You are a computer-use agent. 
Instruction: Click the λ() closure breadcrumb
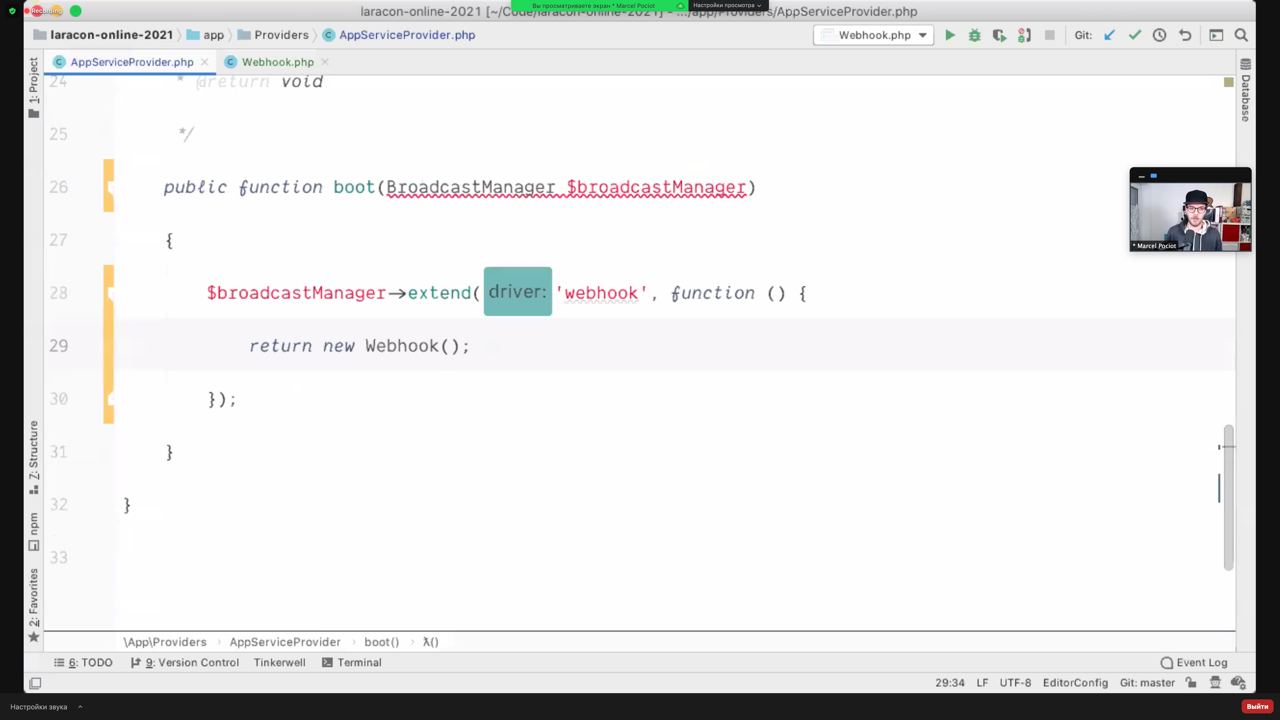431,642
